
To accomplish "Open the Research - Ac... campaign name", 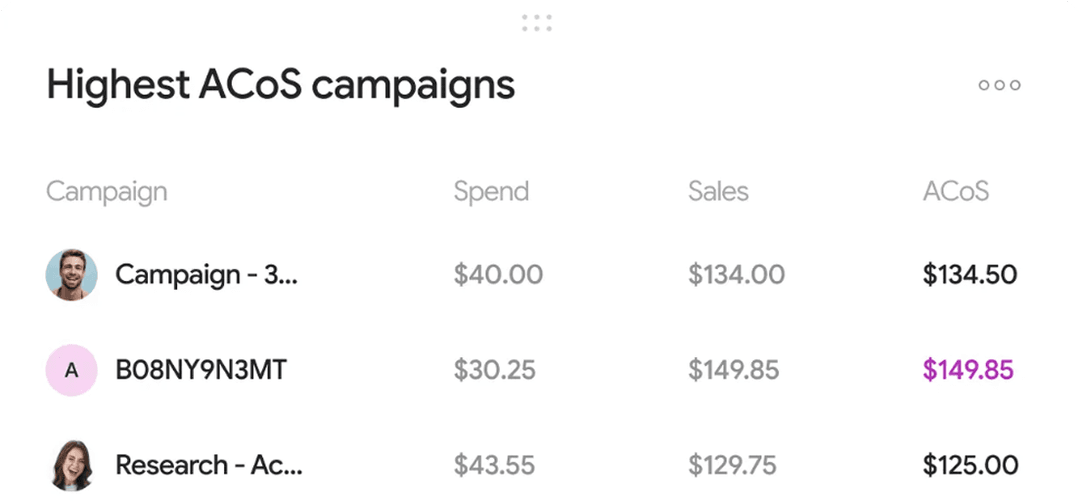I will click(x=209, y=465).
